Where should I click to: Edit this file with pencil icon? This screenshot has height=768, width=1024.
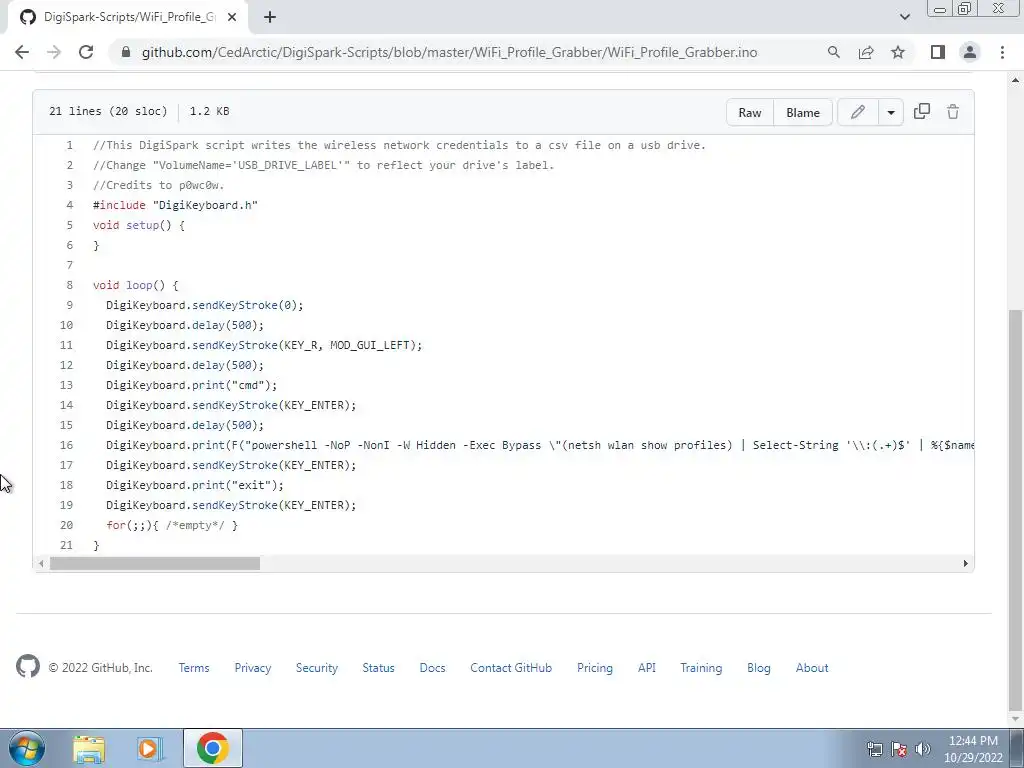point(857,112)
